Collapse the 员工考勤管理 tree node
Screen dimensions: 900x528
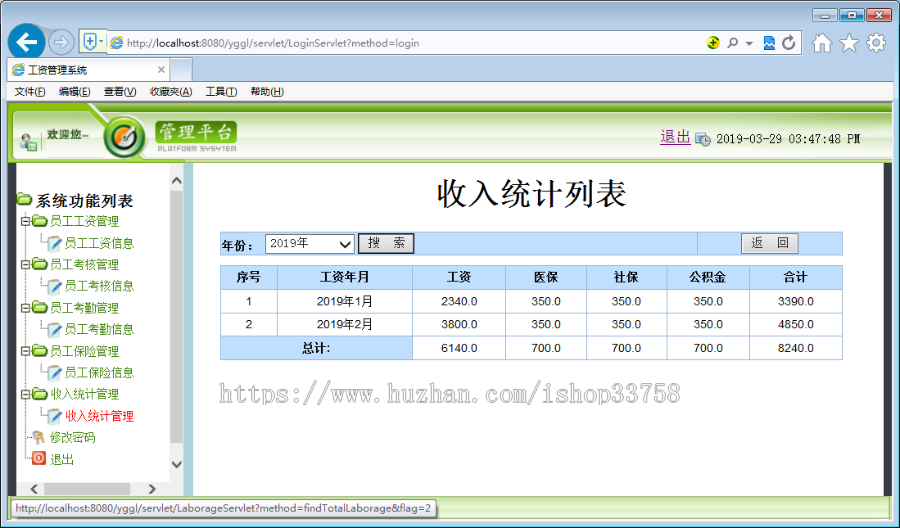tap(25, 308)
